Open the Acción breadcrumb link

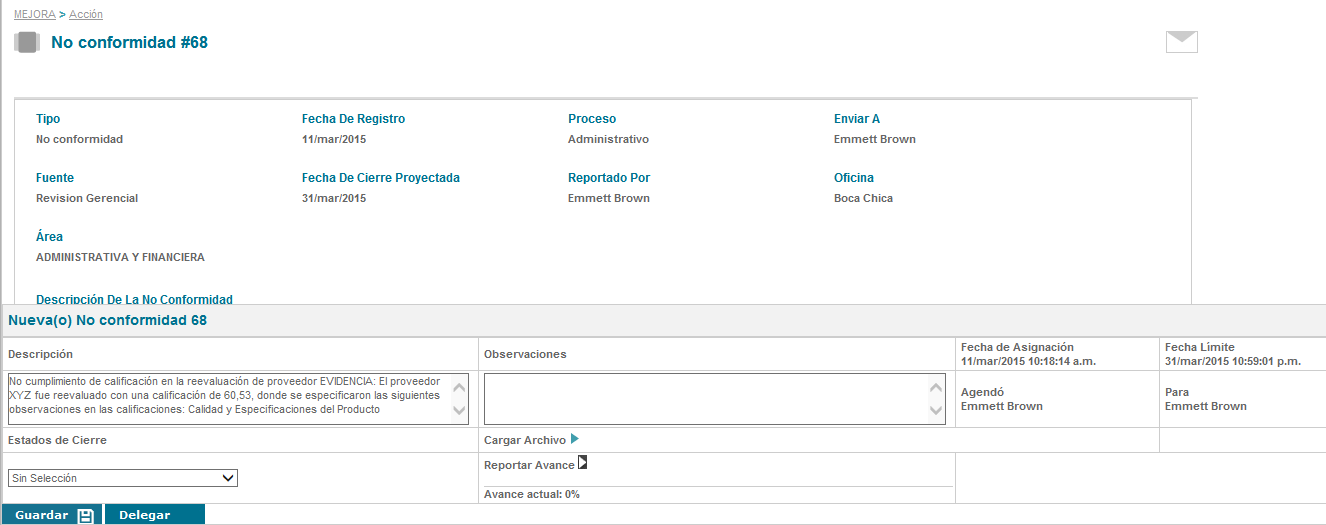point(86,14)
